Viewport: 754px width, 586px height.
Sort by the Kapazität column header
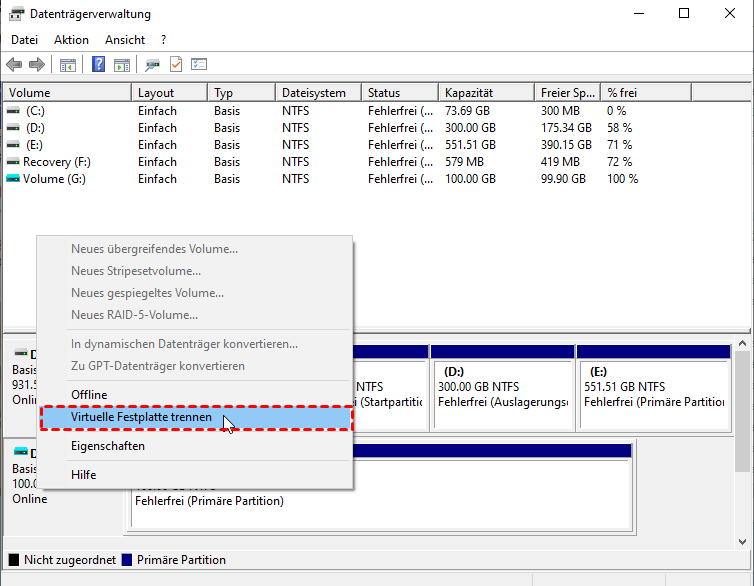[x=487, y=93]
